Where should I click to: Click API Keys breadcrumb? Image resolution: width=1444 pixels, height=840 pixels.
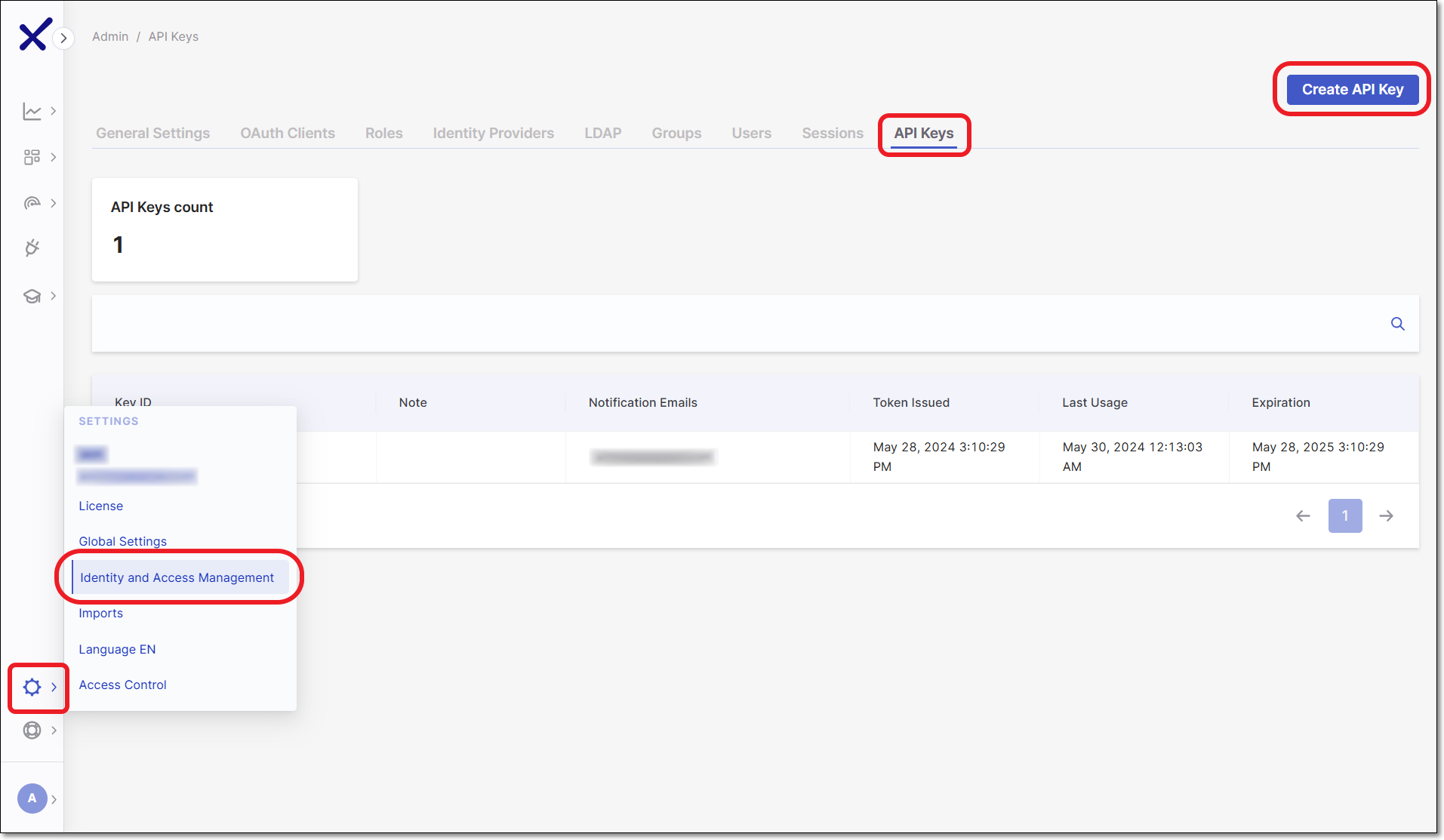tap(174, 36)
